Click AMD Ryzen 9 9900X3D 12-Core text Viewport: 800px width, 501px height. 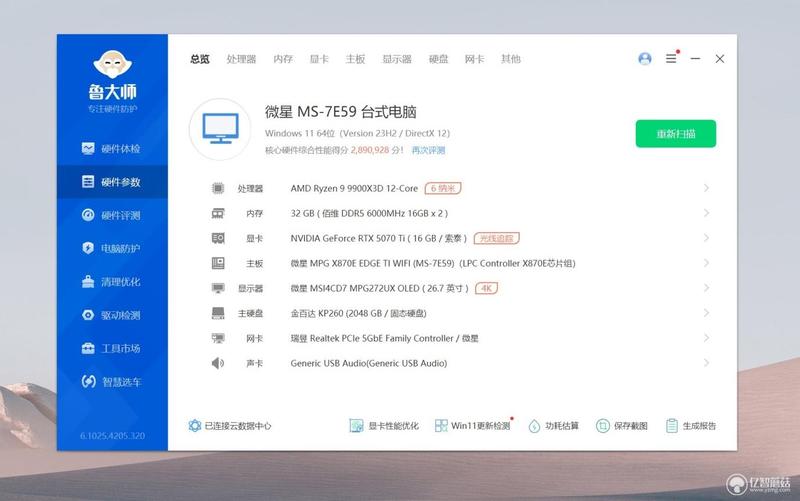pyautogui.click(x=354, y=188)
